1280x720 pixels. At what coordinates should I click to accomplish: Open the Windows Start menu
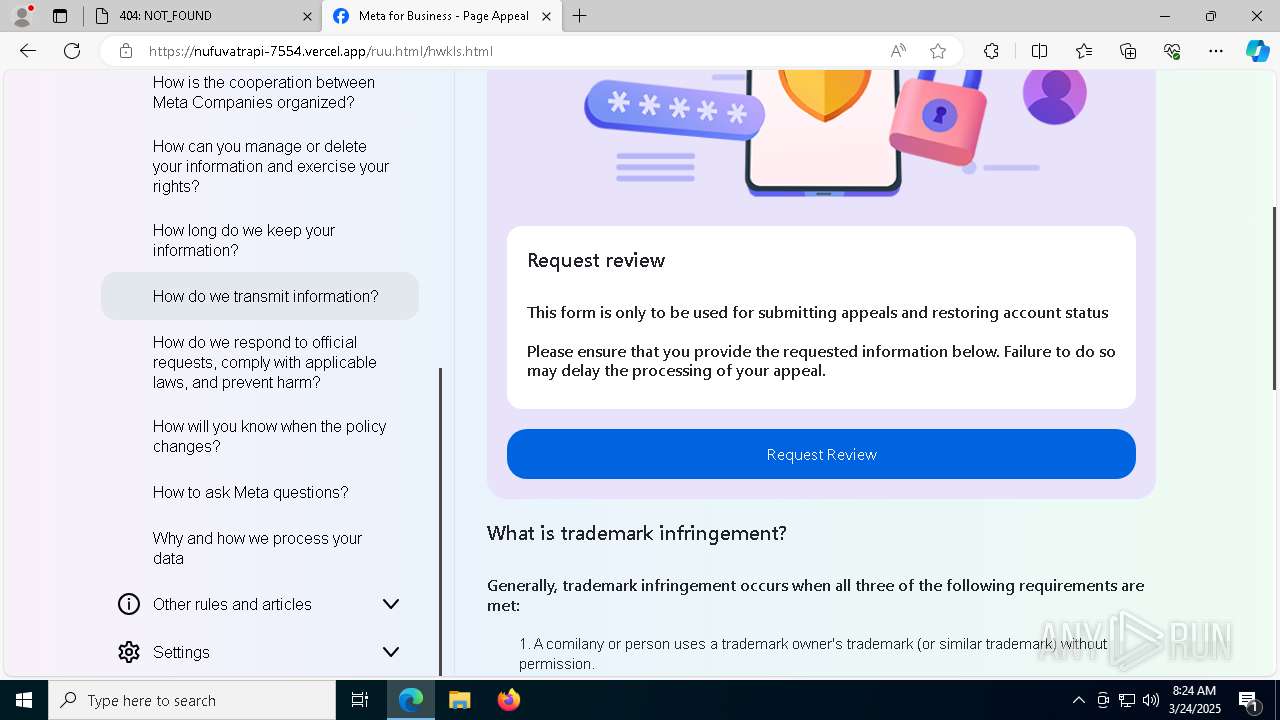[x=24, y=700]
